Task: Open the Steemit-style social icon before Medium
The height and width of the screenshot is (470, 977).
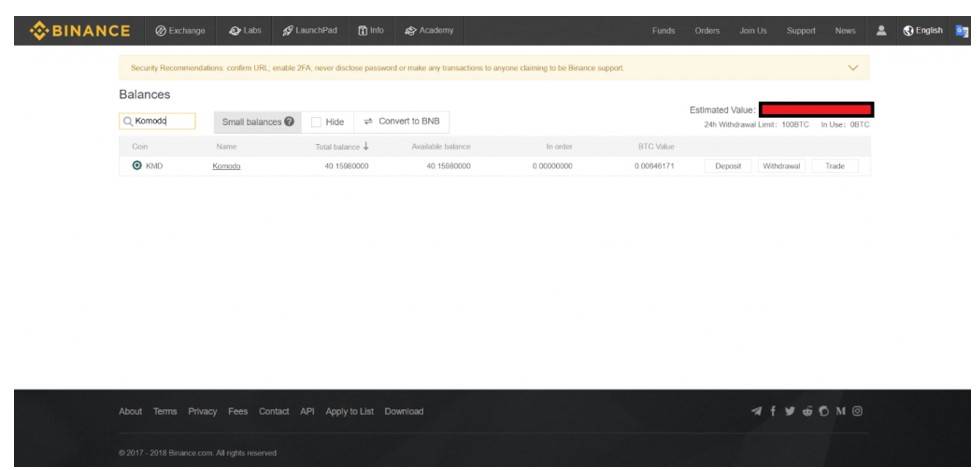Action: tap(824, 411)
